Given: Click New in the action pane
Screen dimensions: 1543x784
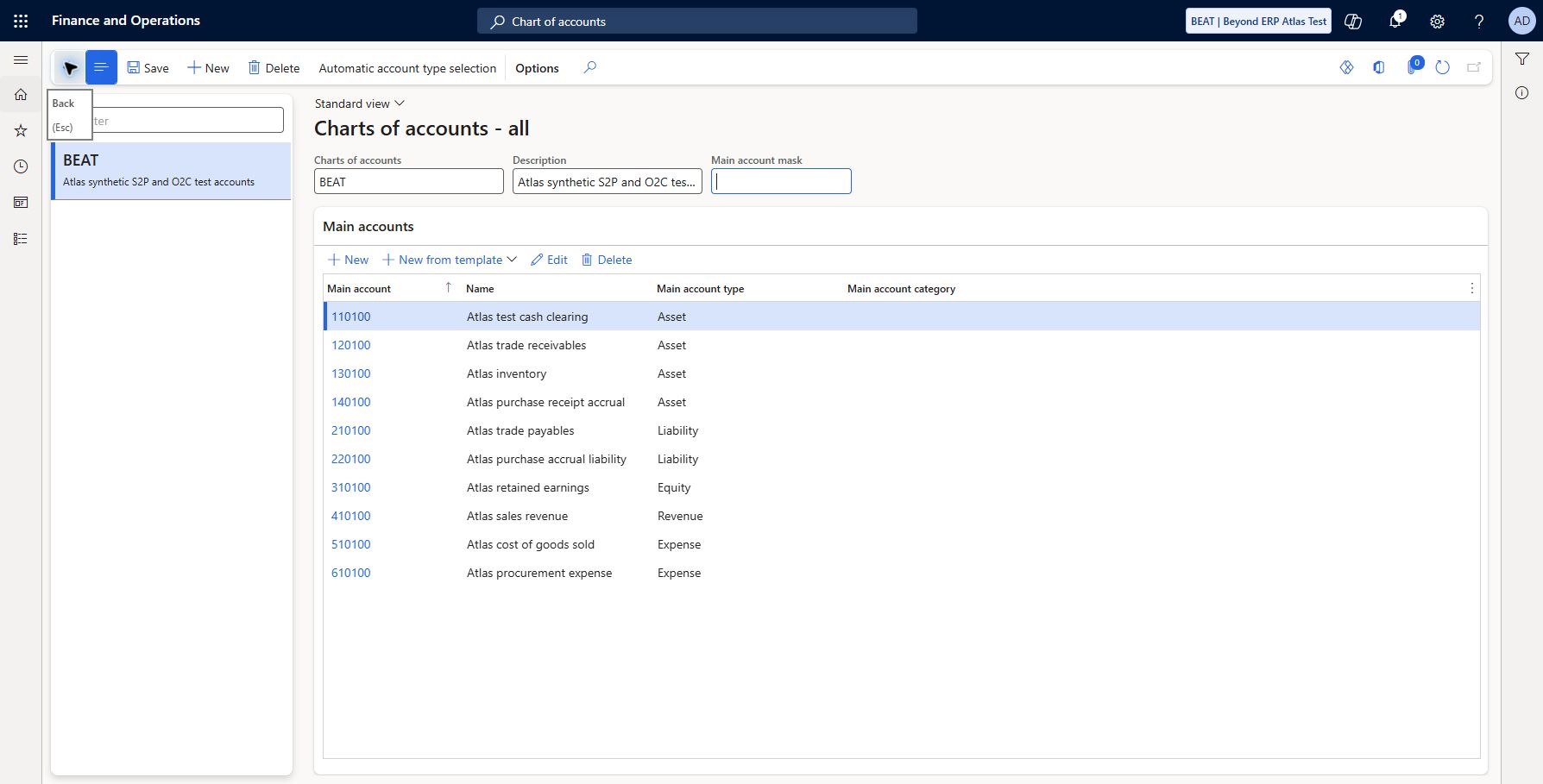Looking at the screenshot, I should tap(208, 68).
